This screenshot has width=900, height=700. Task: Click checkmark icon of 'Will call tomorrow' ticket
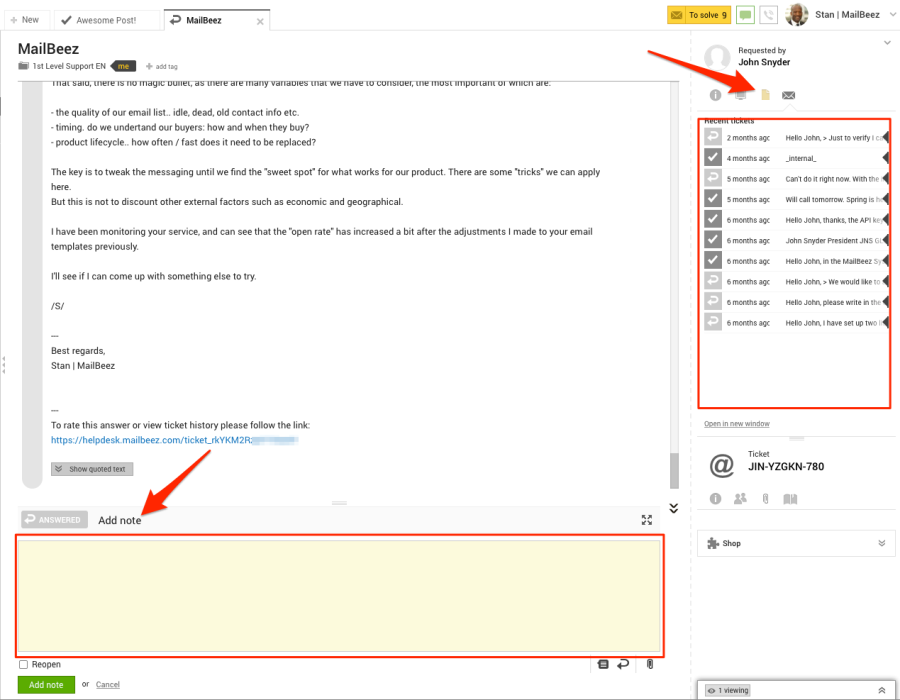[x=713, y=199]
